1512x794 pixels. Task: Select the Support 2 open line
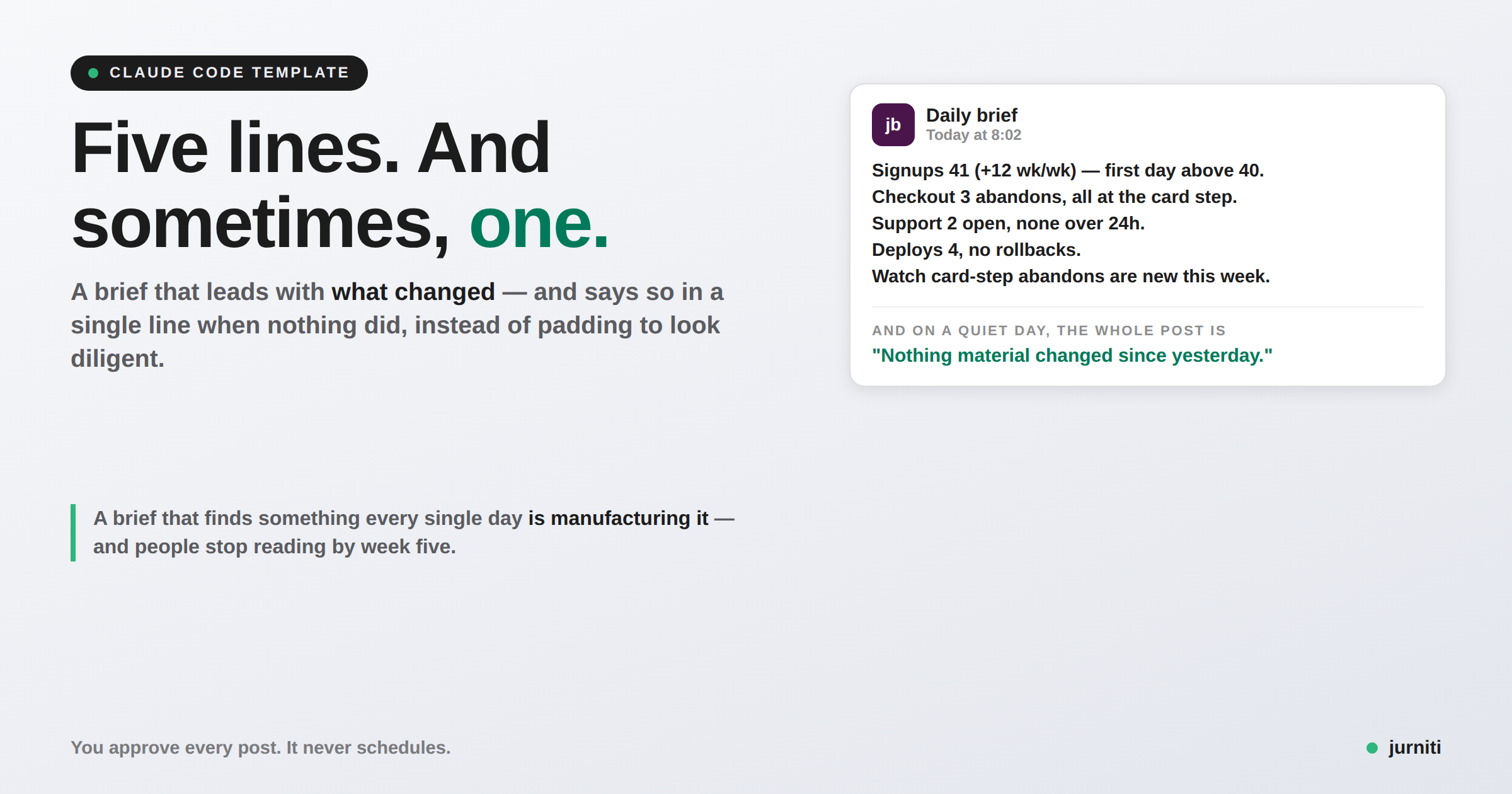pyautogui.click(x=1008, y=223)
